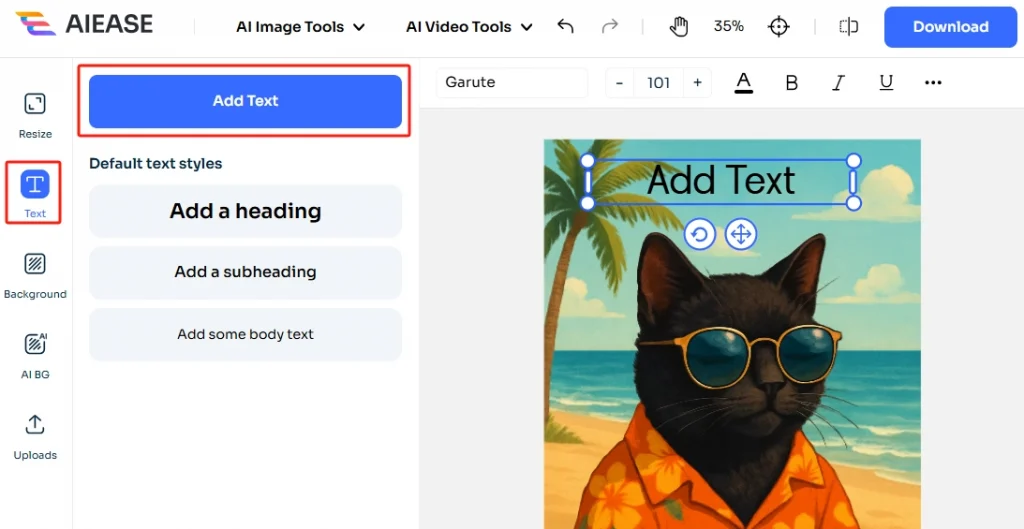The width and height of the screenshot is (1024, 529).
Task: Click the blue Add Text button
Action: click(x=245, y=101)
